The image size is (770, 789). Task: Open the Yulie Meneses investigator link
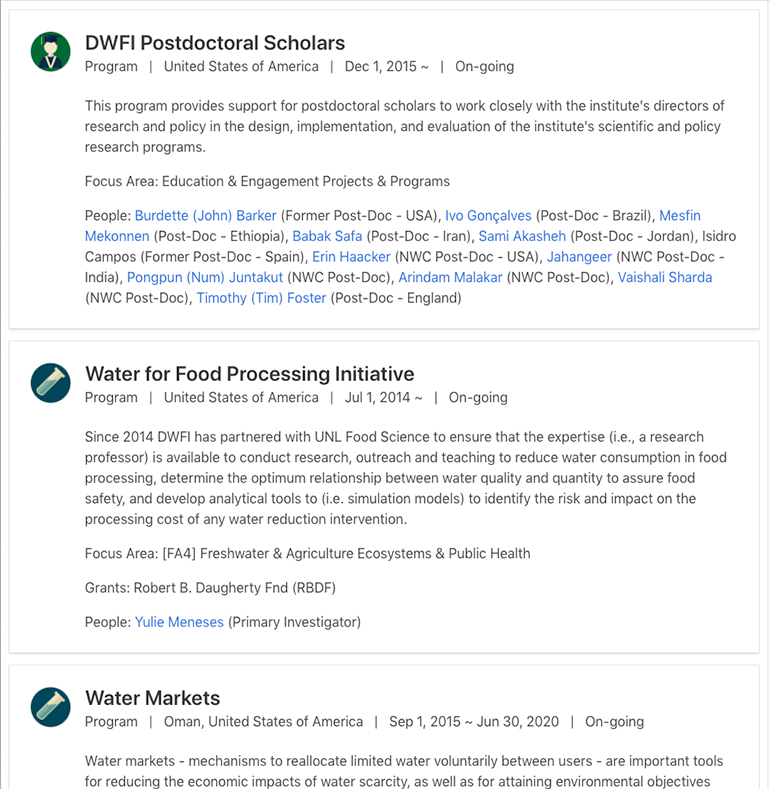[179, 622]
